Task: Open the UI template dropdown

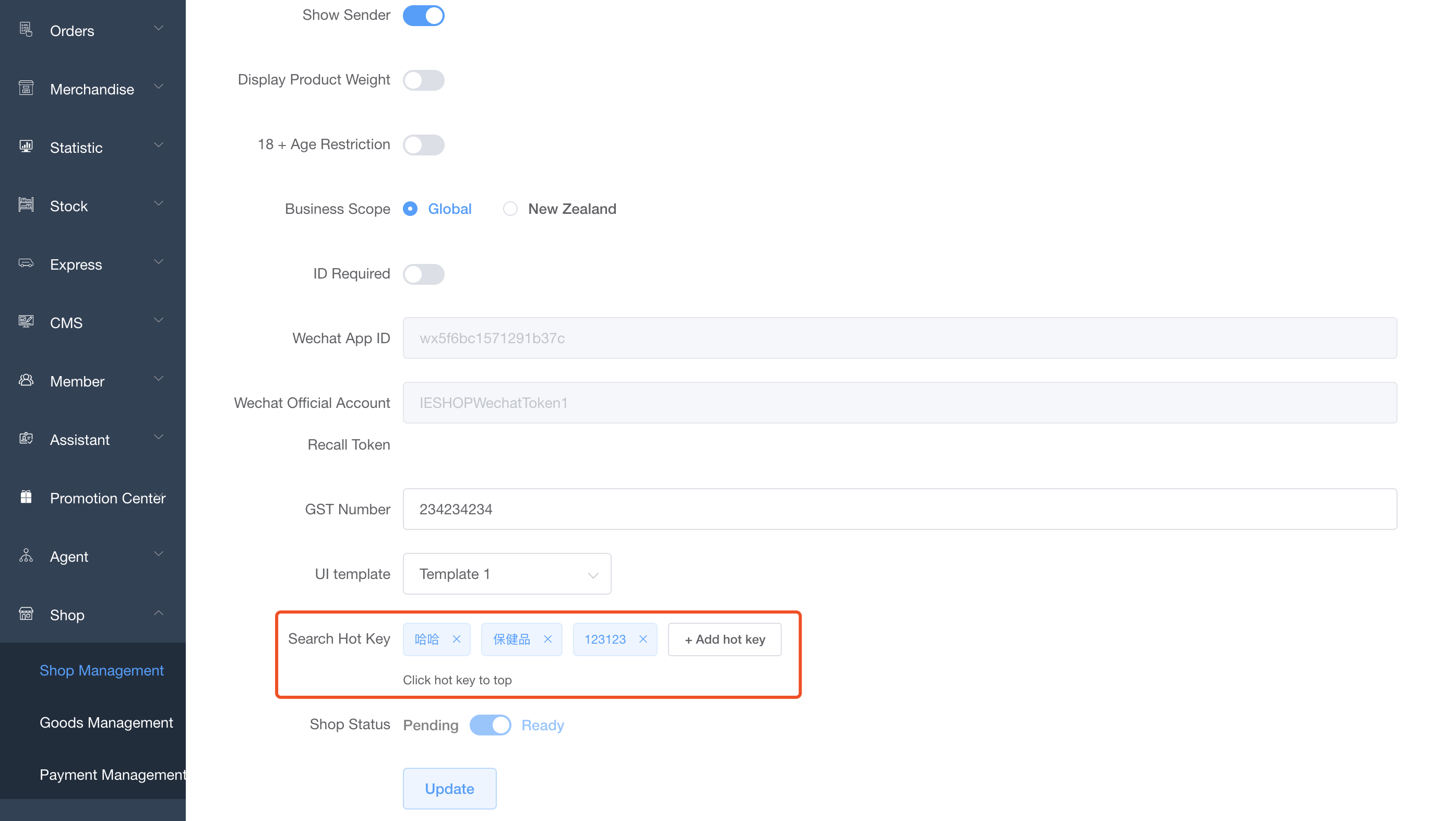Action: point(506,574)
